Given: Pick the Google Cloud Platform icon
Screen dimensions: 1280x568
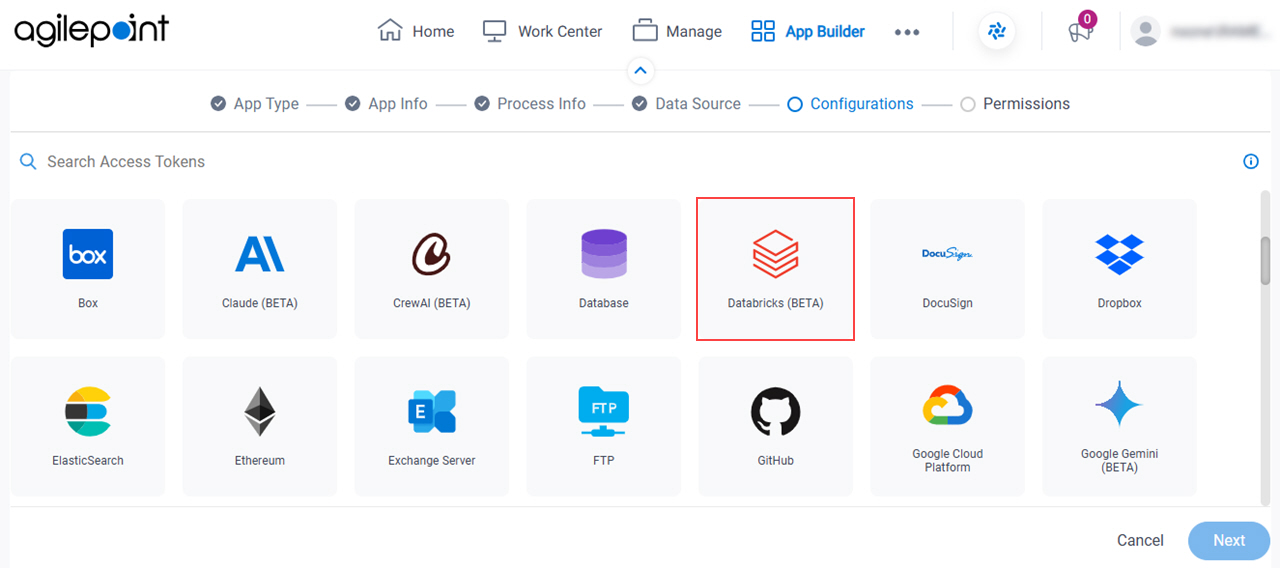Looking at the screenshot, I should click(947, 406).
